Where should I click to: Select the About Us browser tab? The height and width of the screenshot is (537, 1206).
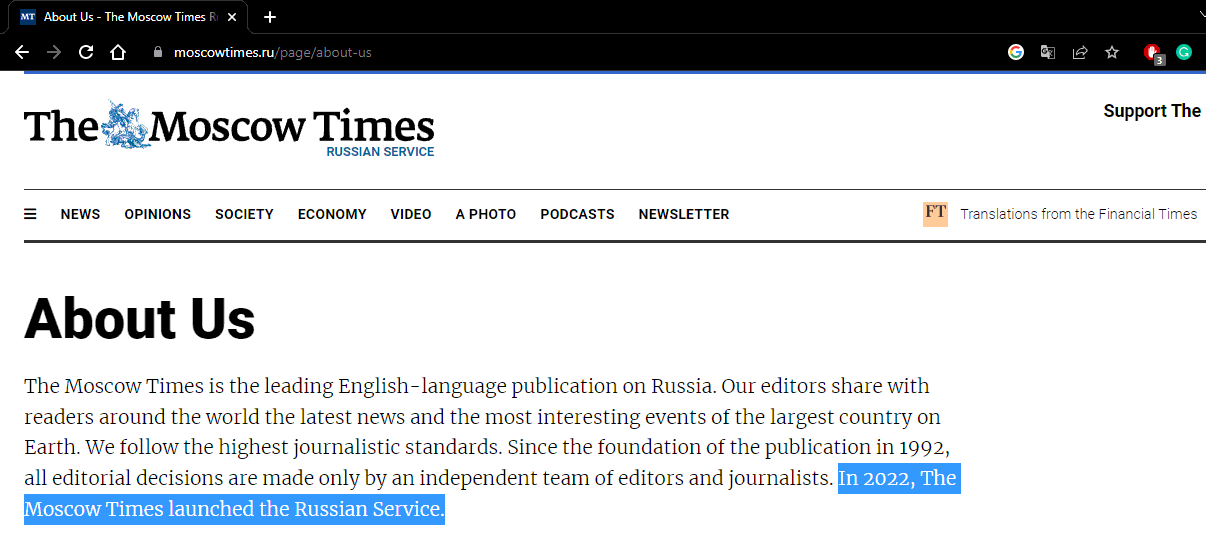[x=128, y=17]
